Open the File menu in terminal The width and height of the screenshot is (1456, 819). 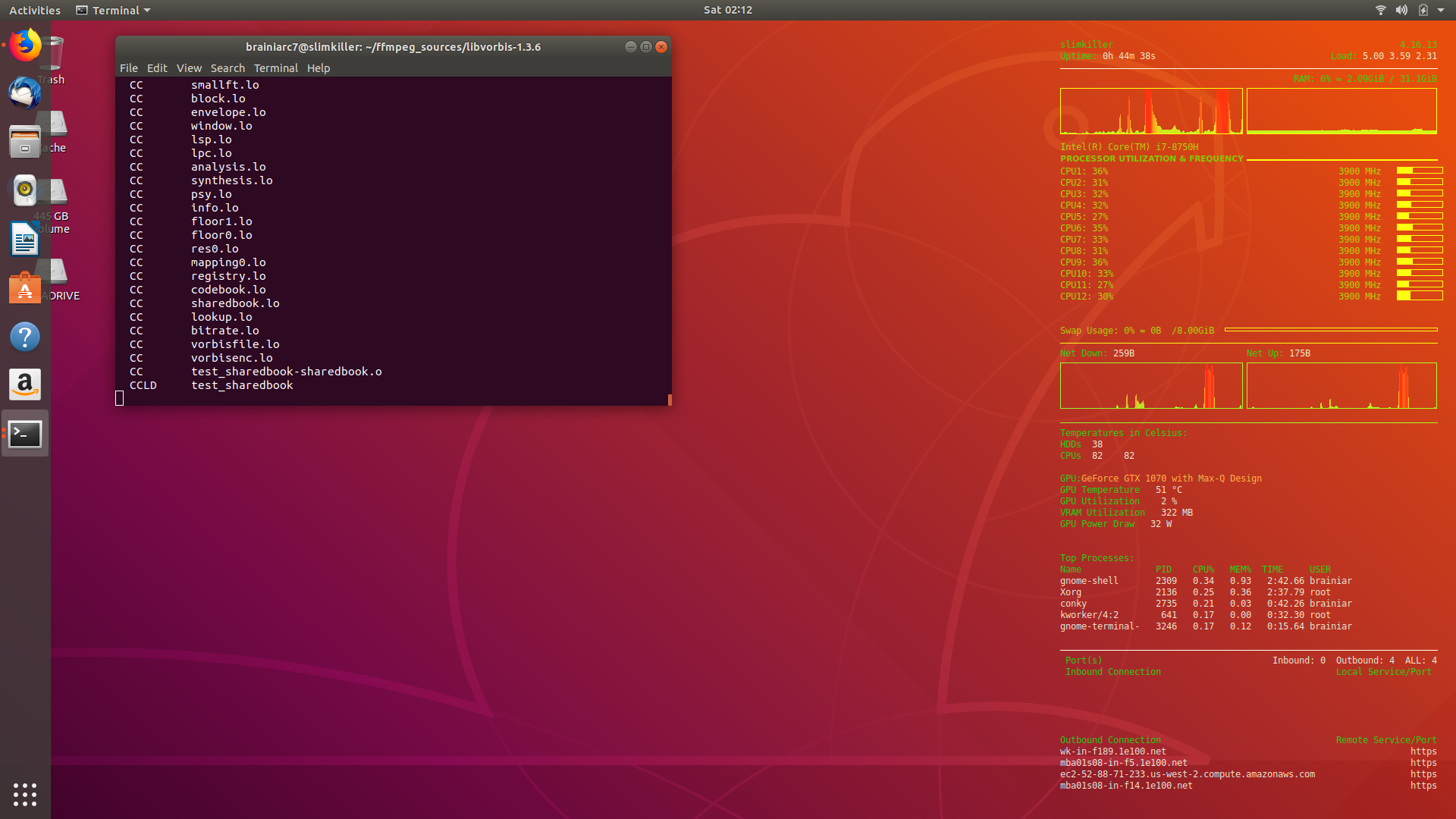coord(128,68)
